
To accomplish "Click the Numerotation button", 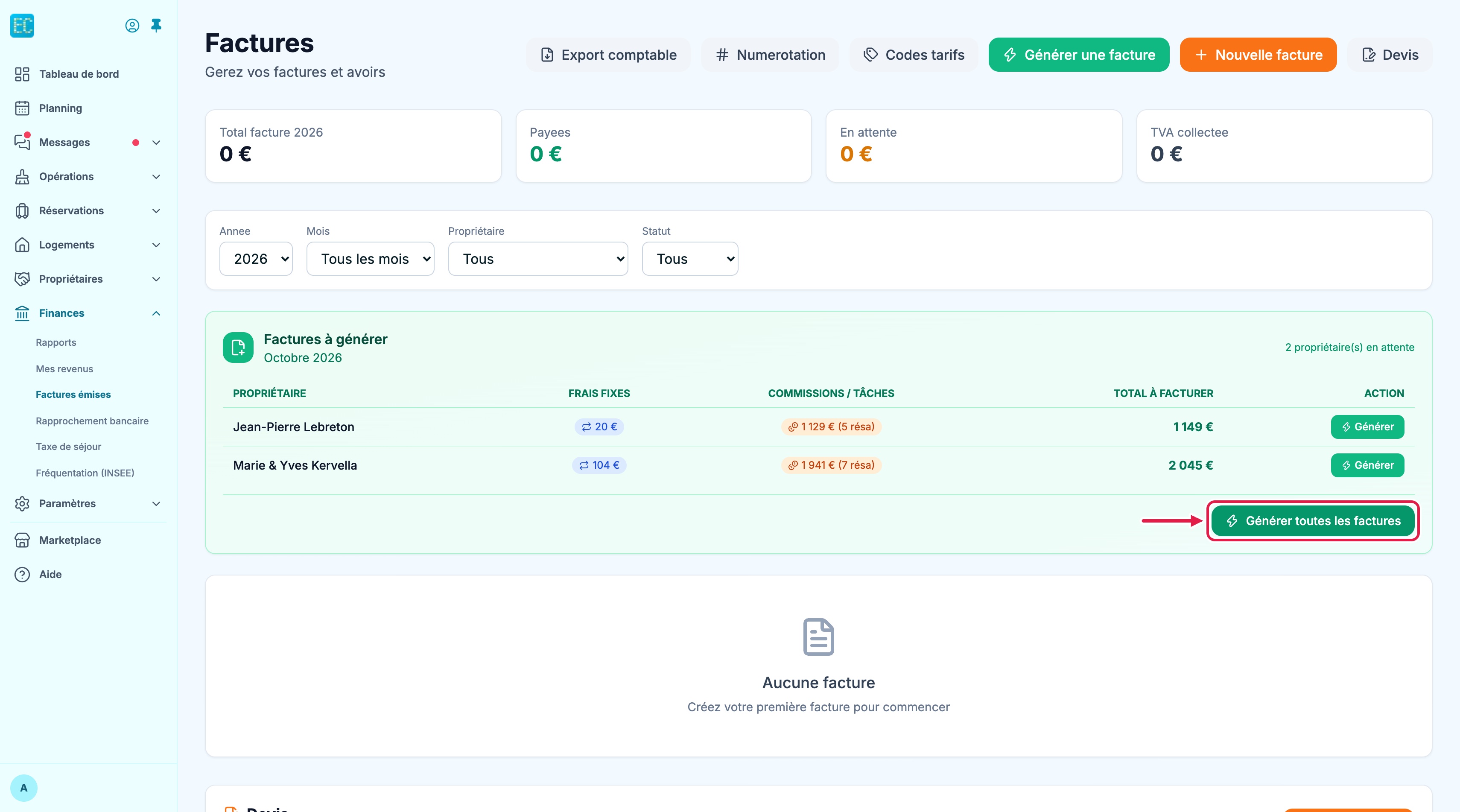I will point(770,55).
